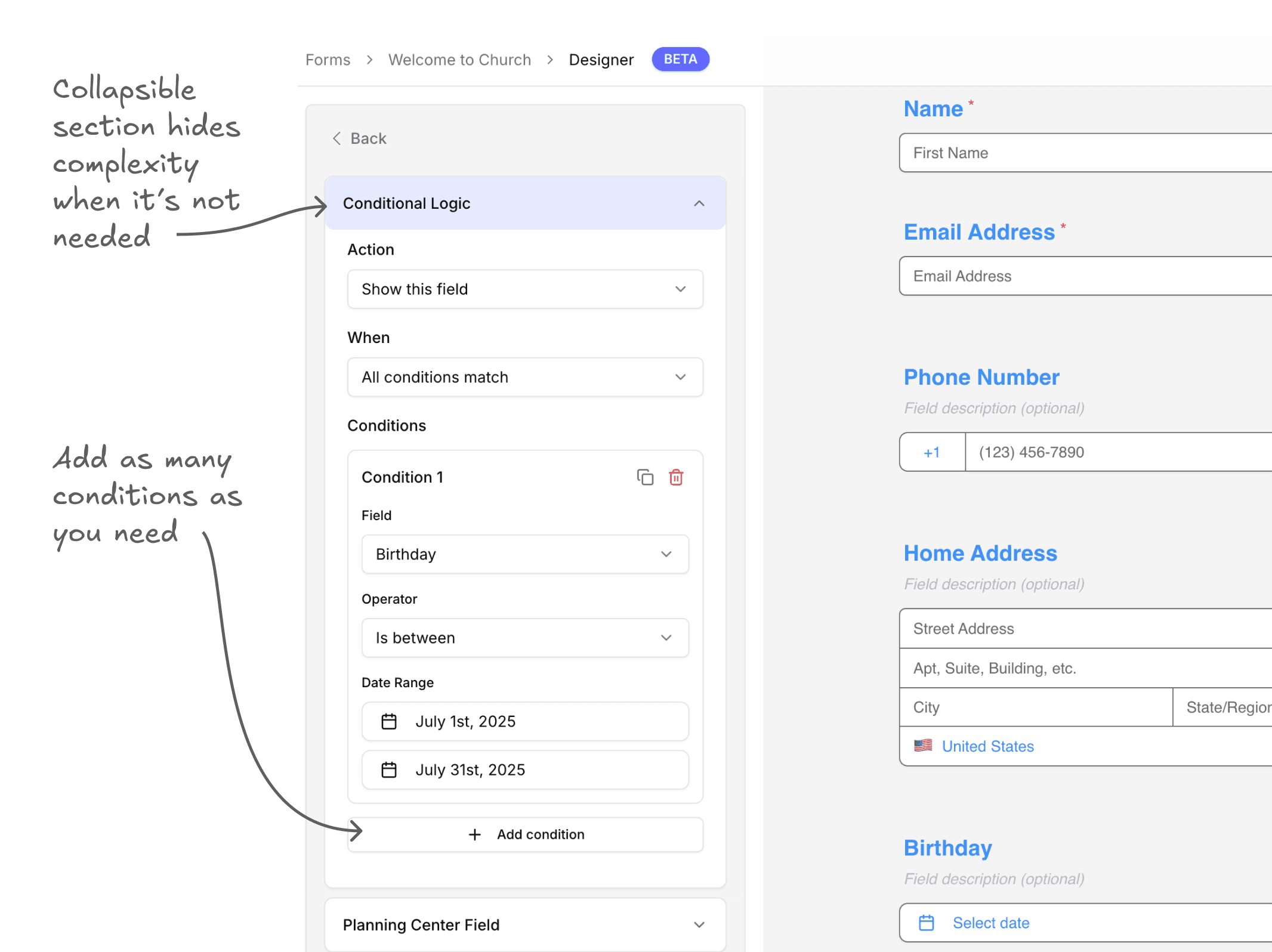Open Welcome to Church breadcrumb link
1272x952 pixels.
(x=459, y=60)
